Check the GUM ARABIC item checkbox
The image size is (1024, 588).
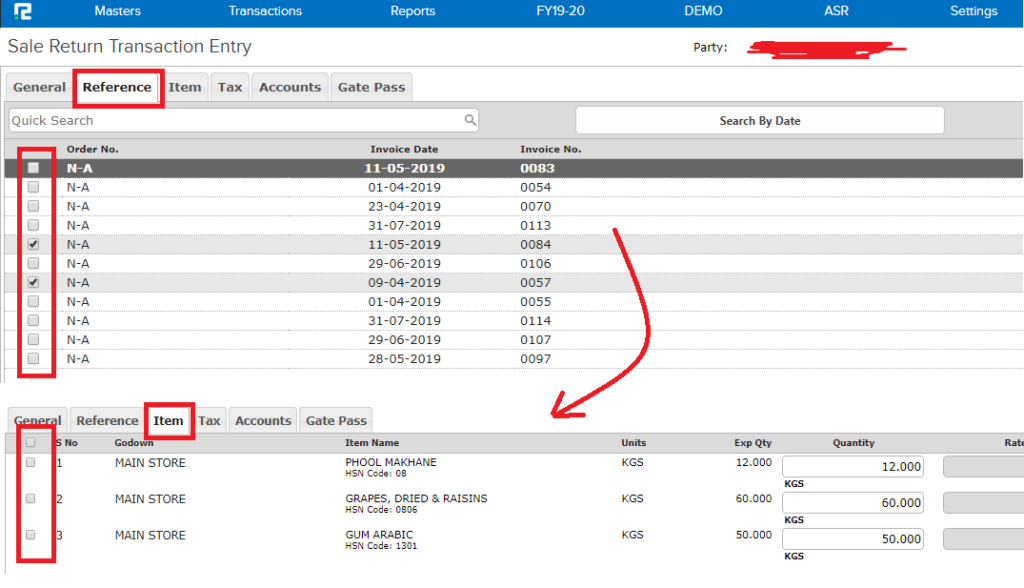tap(30, 534)
